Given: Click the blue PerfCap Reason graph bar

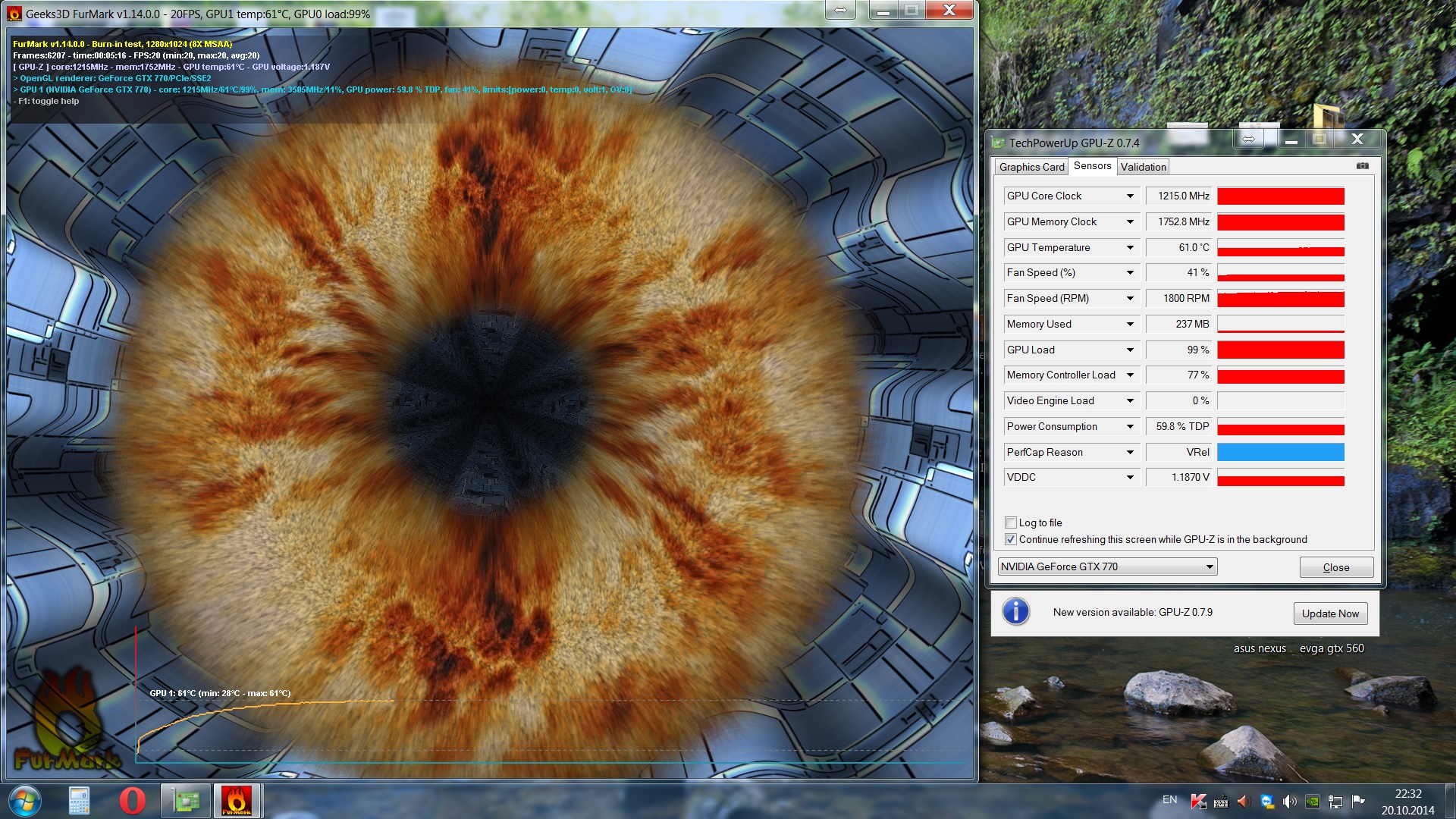Looking at the screenshot, I should pyautogui.click(x=1280, y=452).
